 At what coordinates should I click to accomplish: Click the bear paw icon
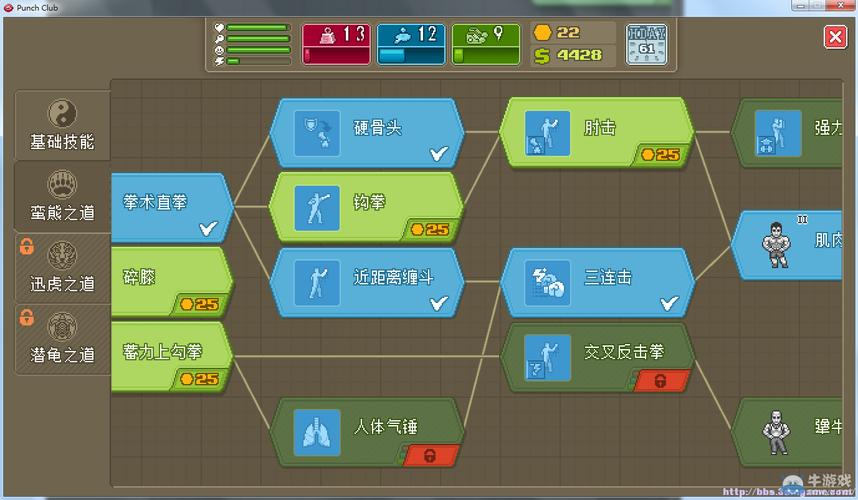pos(62,184)
